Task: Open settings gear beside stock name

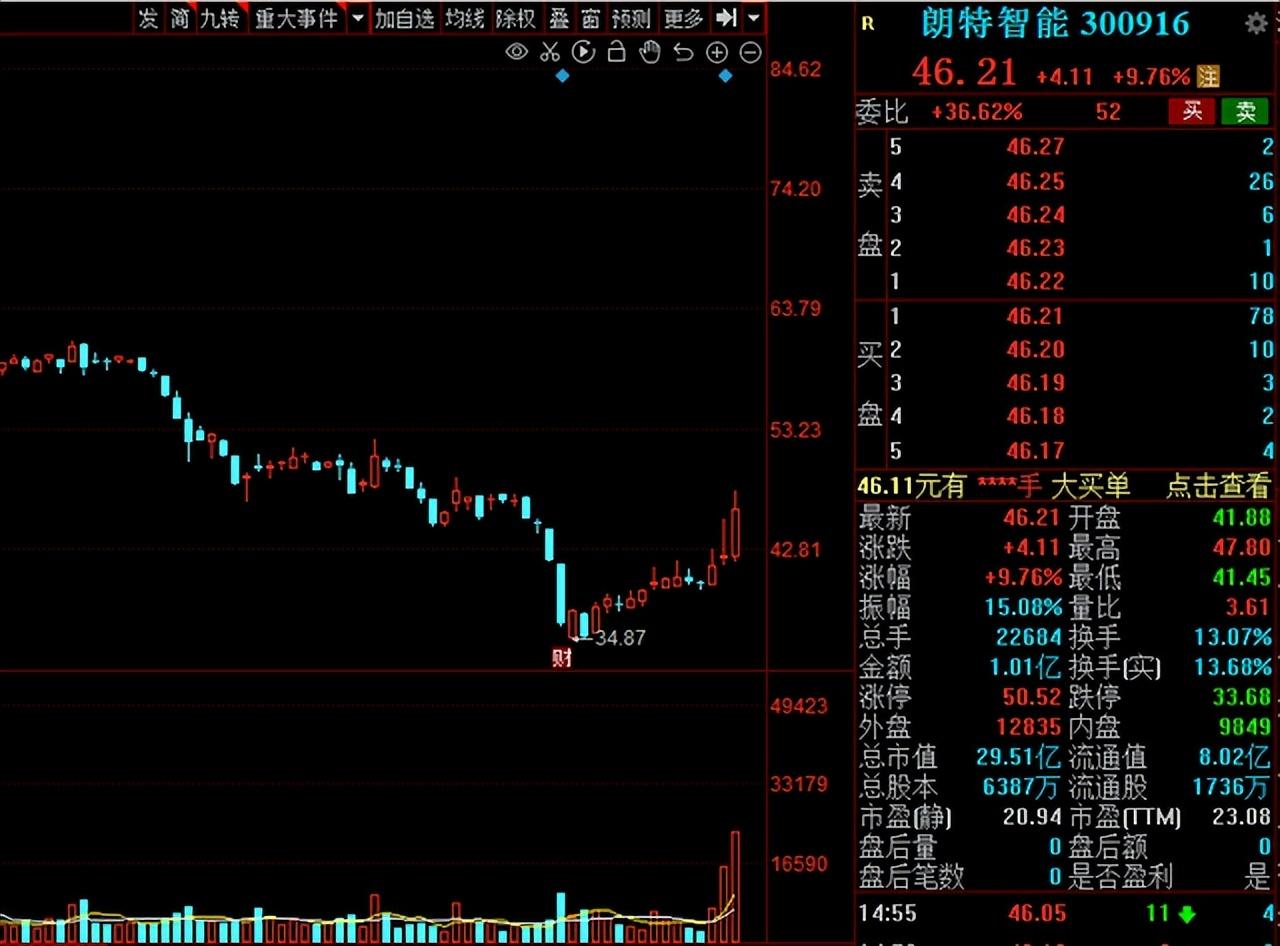Action: tap(1256, 24)
